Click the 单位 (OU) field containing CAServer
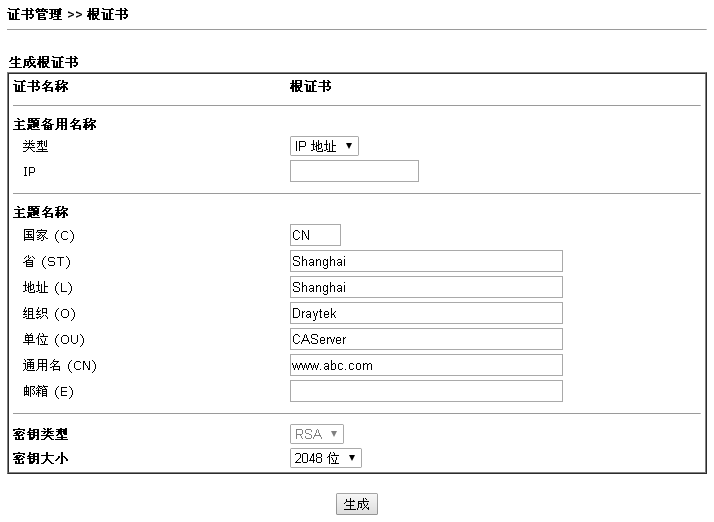Image resolution: width=714 pixels, height=522 pixels. click(426, 339)
